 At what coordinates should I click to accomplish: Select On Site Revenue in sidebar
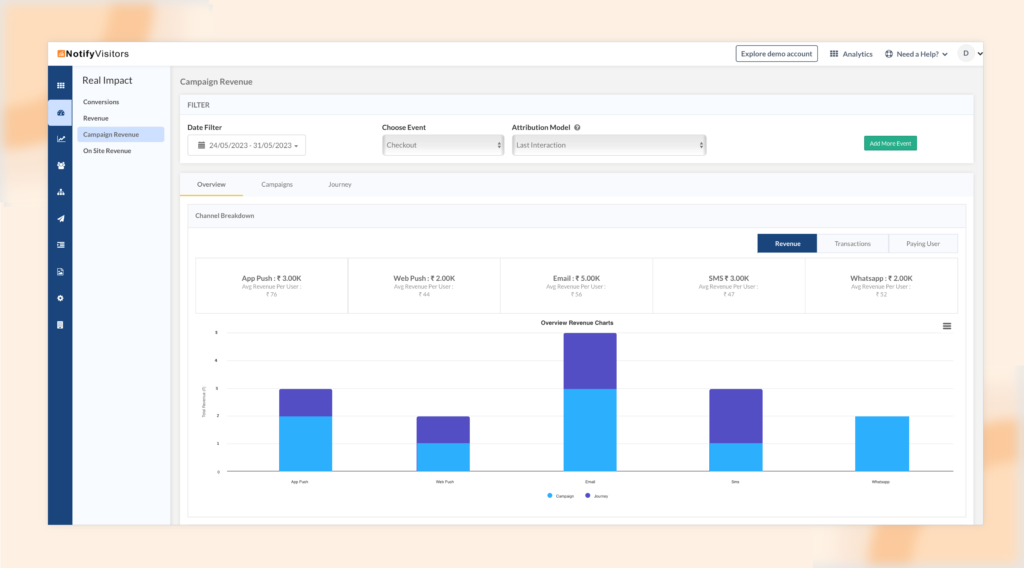pyautogui.click(x=107, y=151)
